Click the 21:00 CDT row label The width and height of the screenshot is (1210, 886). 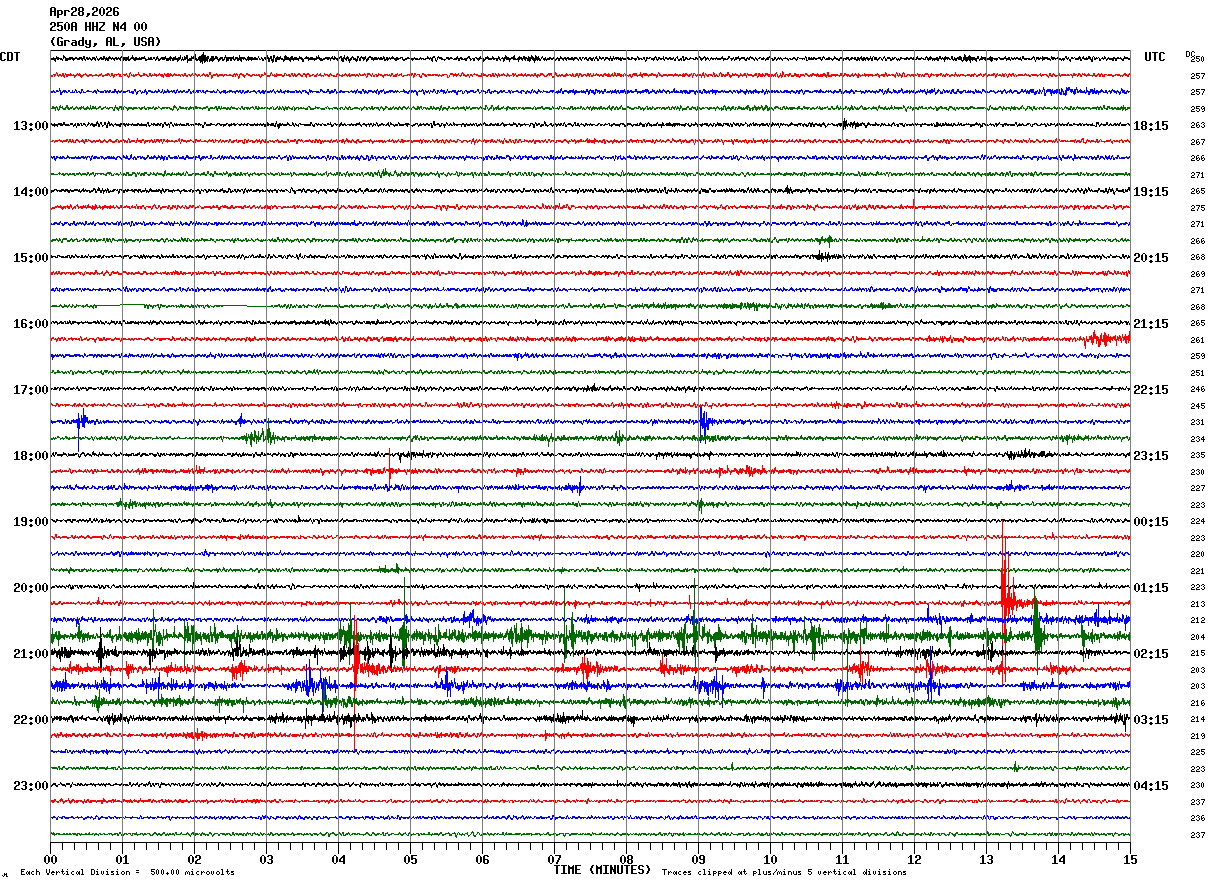click(30, 654)
